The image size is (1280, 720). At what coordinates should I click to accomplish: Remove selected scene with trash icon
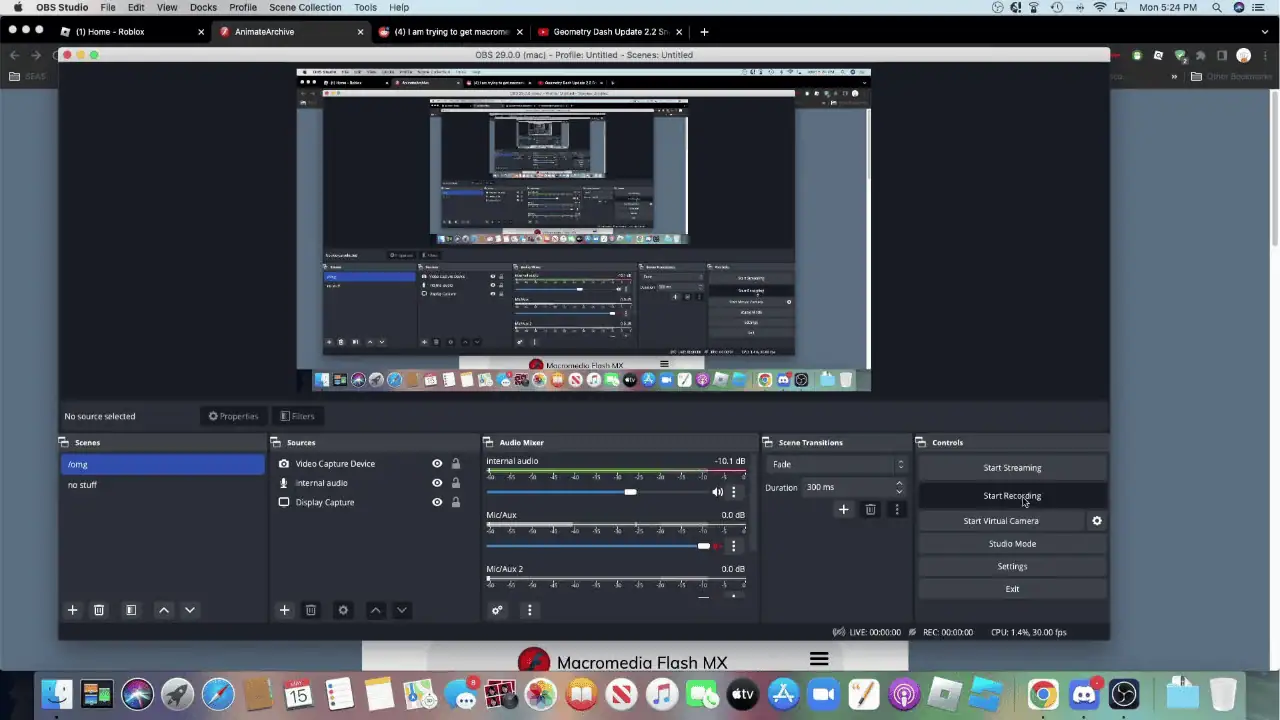pyautogui.click(x=99, y=610)
